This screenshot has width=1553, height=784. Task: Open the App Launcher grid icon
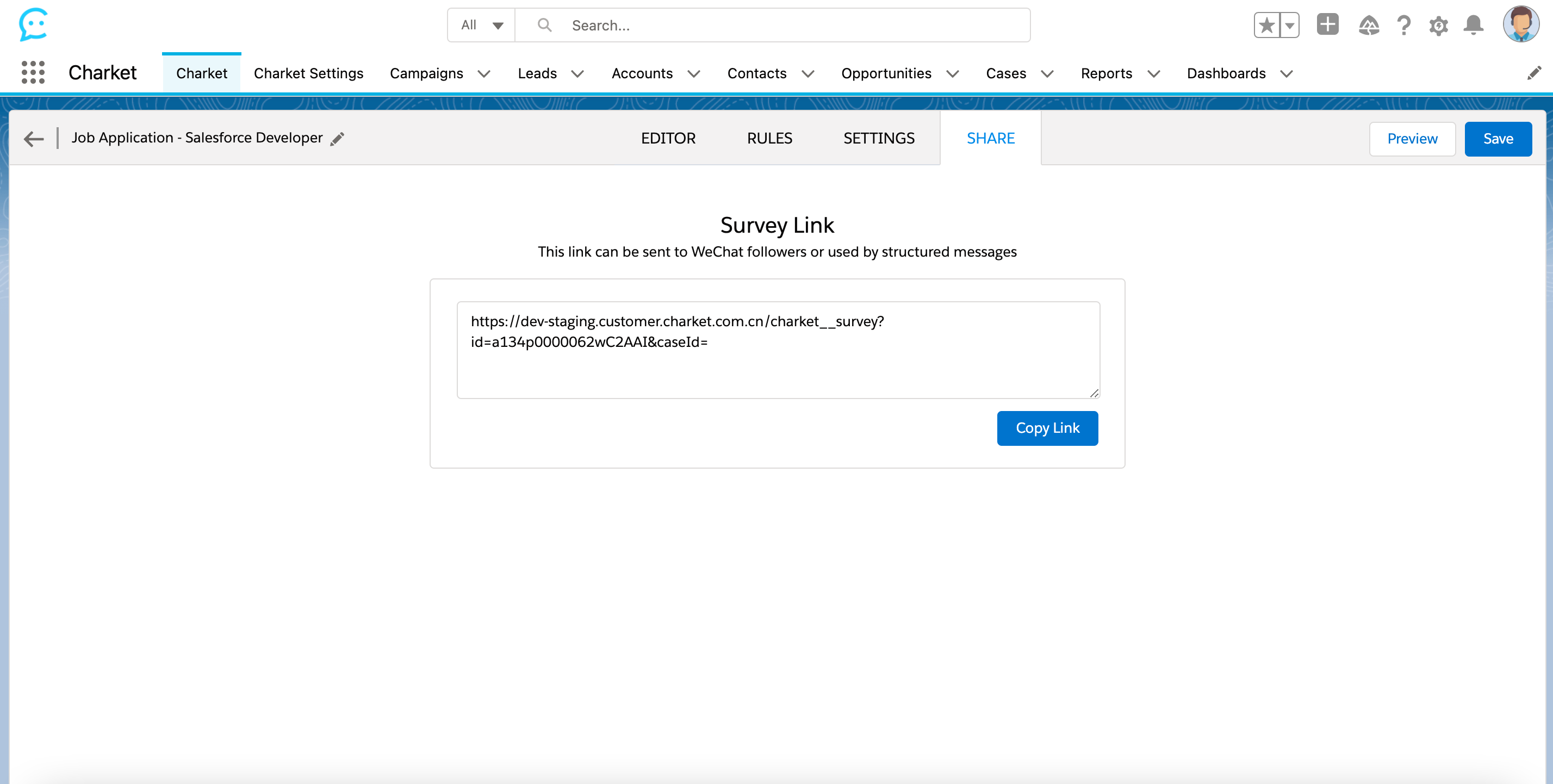(x=33, y=72)
